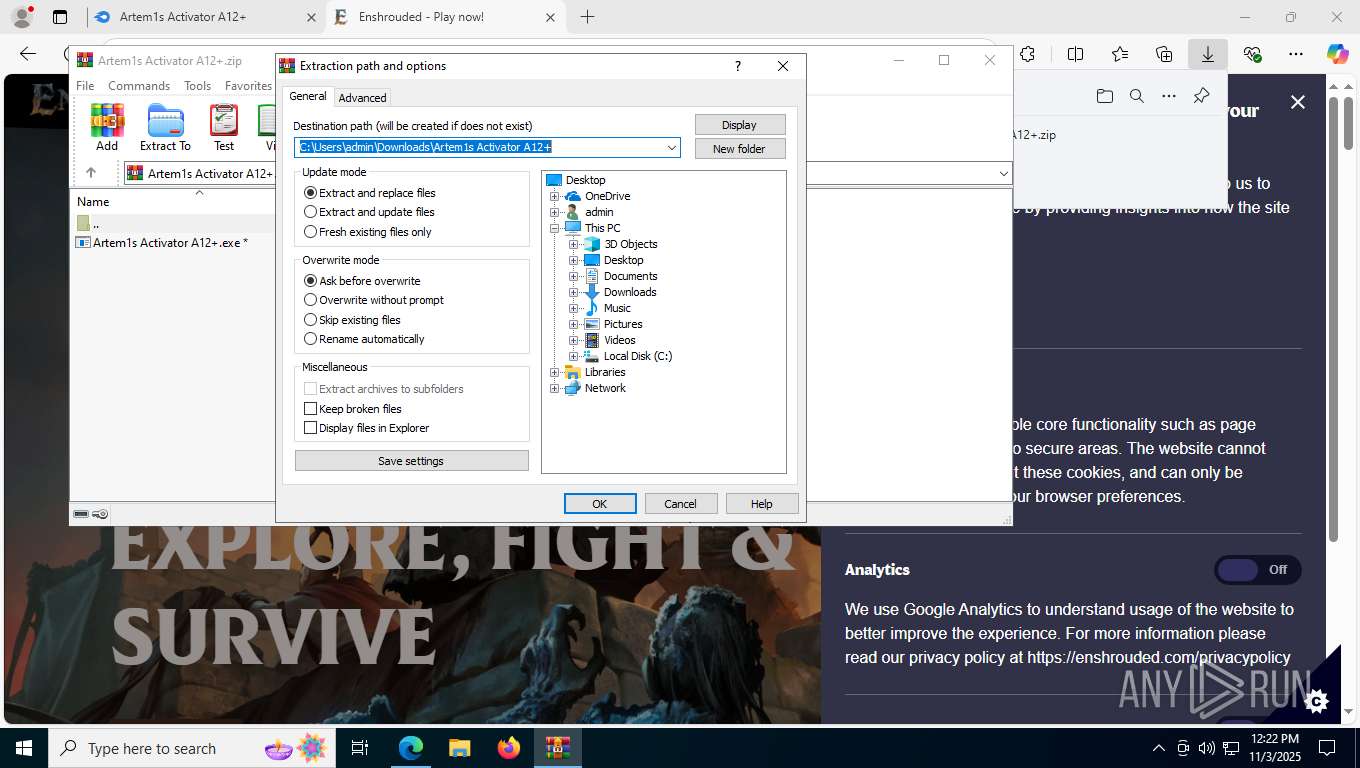Screen dimensions: 1360x768
Task: Open Edge settings and more ellipsis
Action: pyautogui.click(x=1296, y=54)
